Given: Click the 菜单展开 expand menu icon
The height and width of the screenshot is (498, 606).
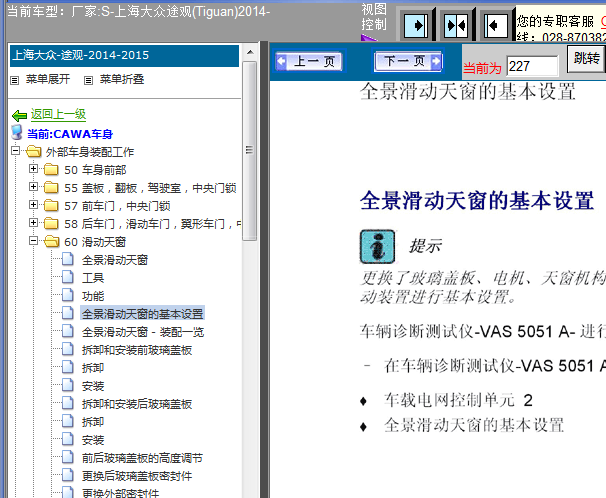Looking at the screenshot, I should point(15,80).
